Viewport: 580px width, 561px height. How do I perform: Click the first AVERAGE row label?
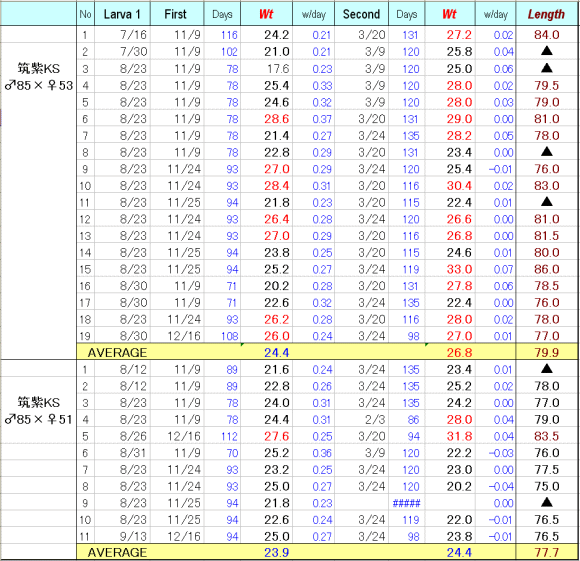point(117,352)
